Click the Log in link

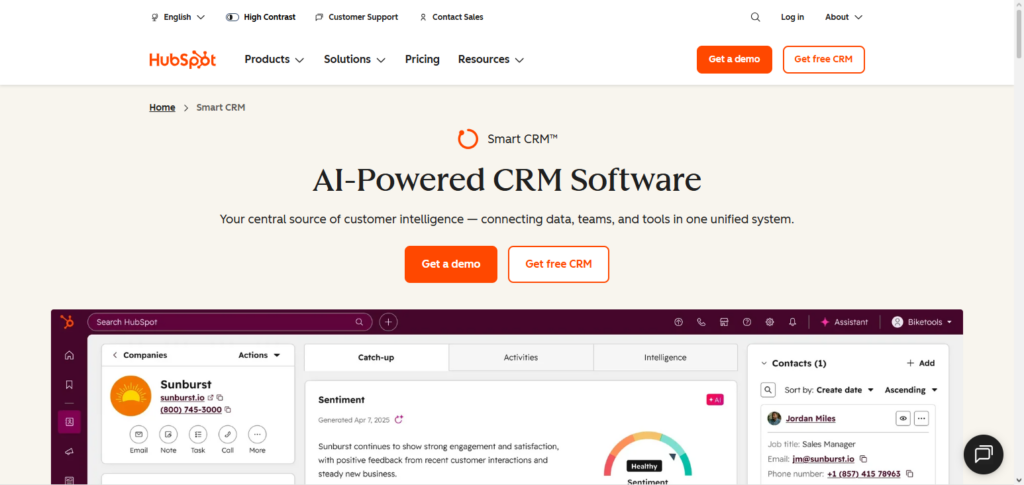(792, 18)
